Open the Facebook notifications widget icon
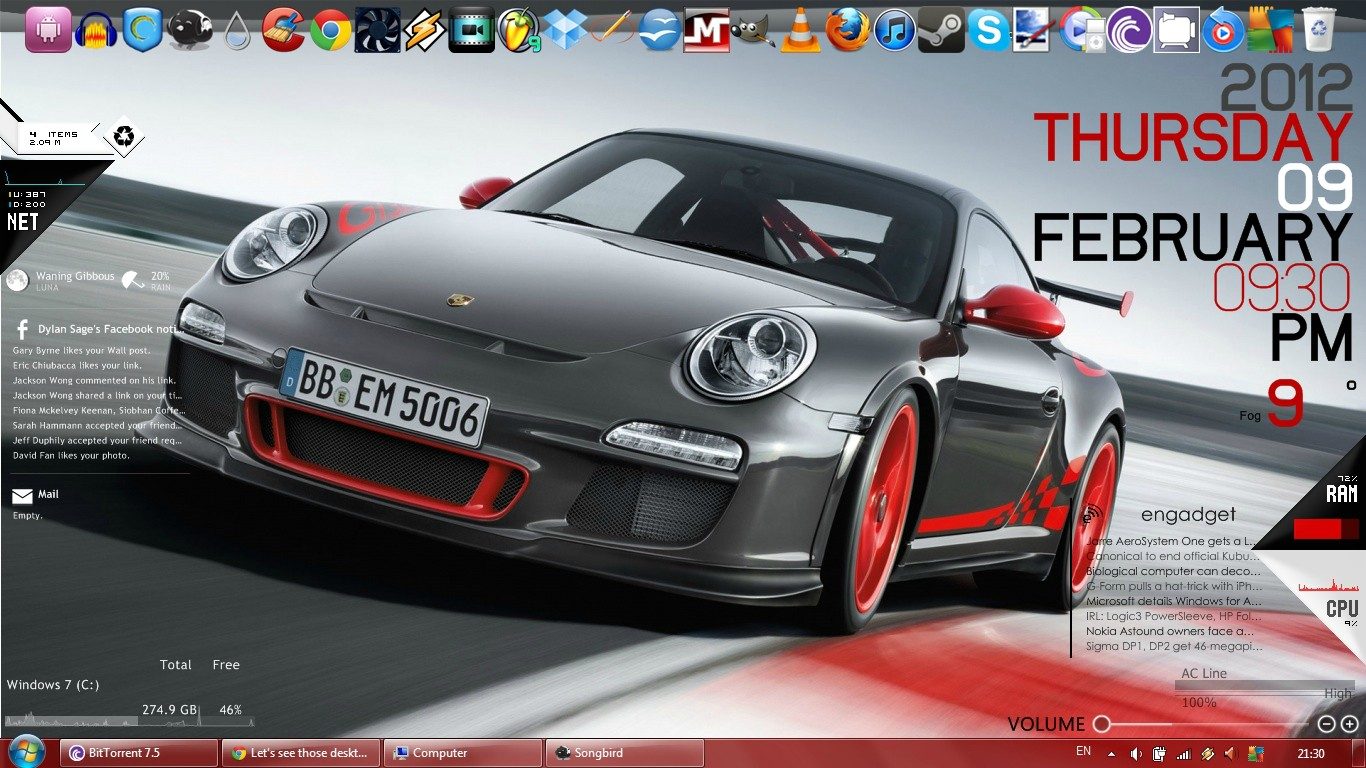This screenshot has width=1366, height=768. pyautogui.click(x=21, y=329)
